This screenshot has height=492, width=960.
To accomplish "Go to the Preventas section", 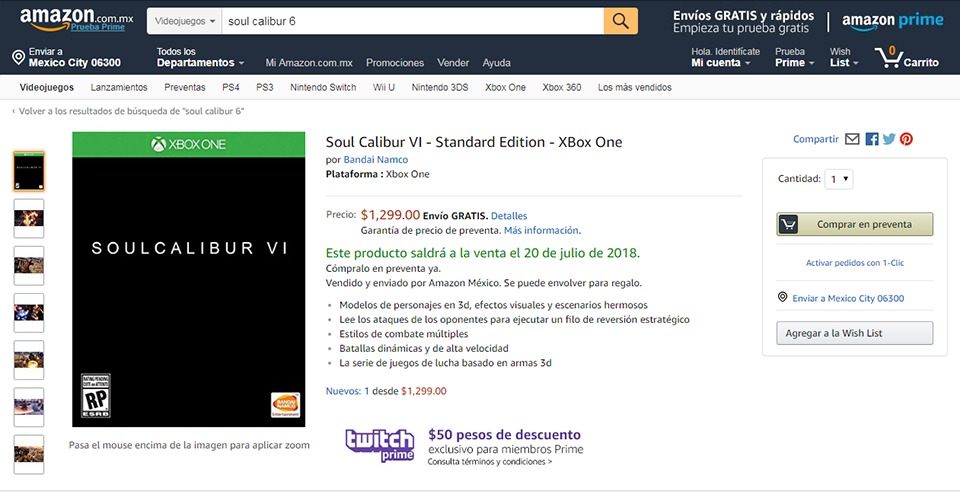I will 184,88.
